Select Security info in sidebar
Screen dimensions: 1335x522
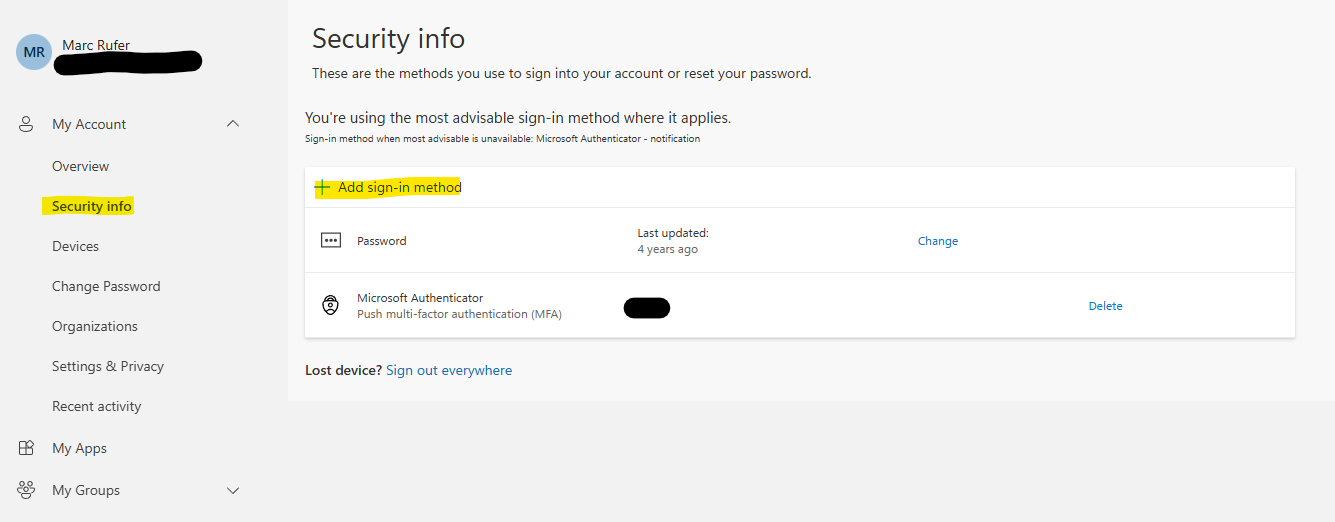tap(92, 206)
